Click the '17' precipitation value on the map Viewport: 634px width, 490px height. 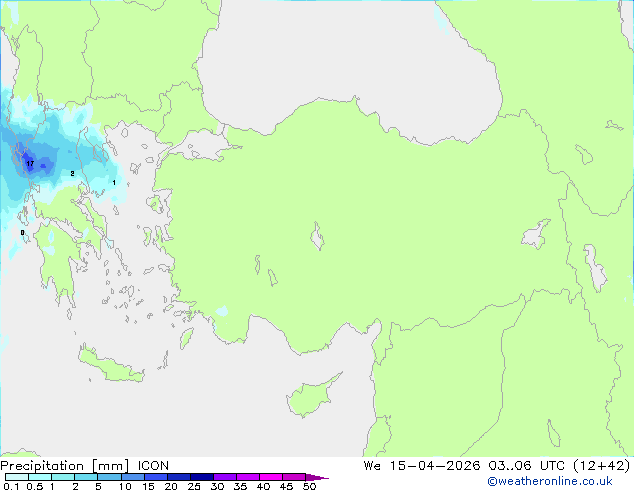coord(30,164)
